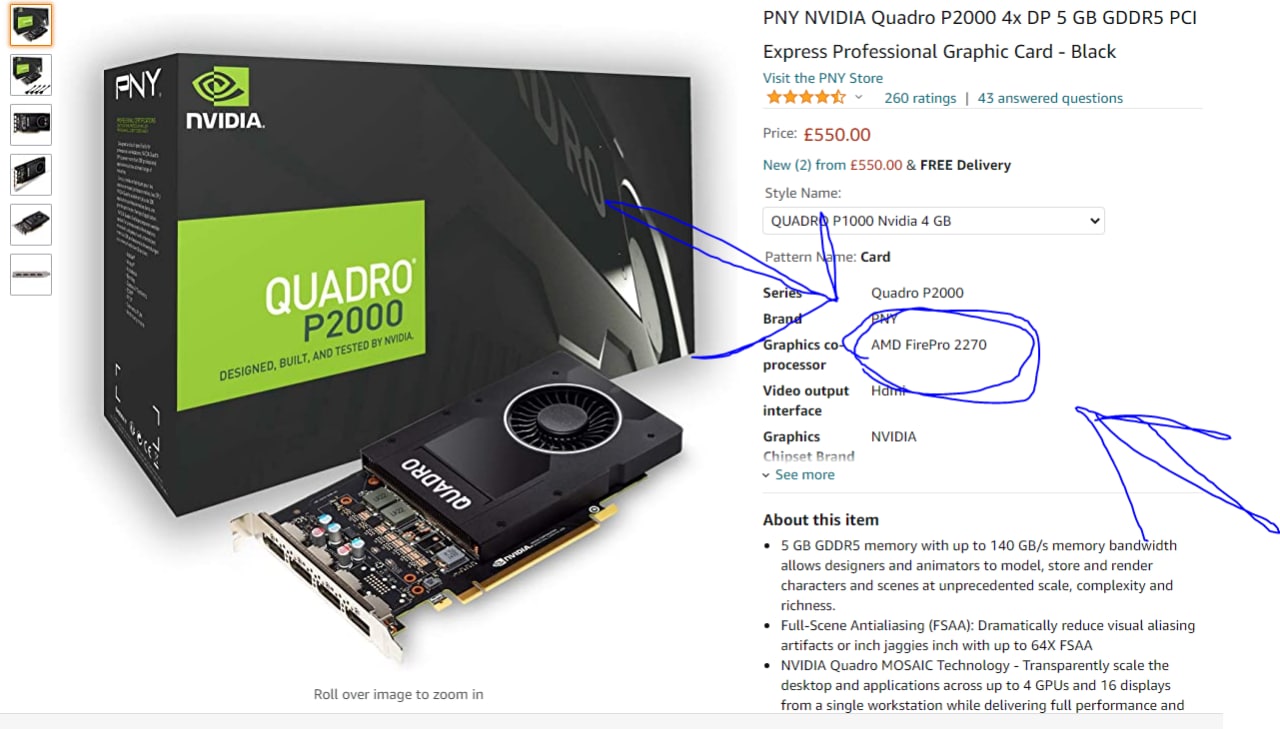The width and height of the screenshot is (1280, 729).
Task: Open the 260 ratings link
Action: [x=920, y=98]
